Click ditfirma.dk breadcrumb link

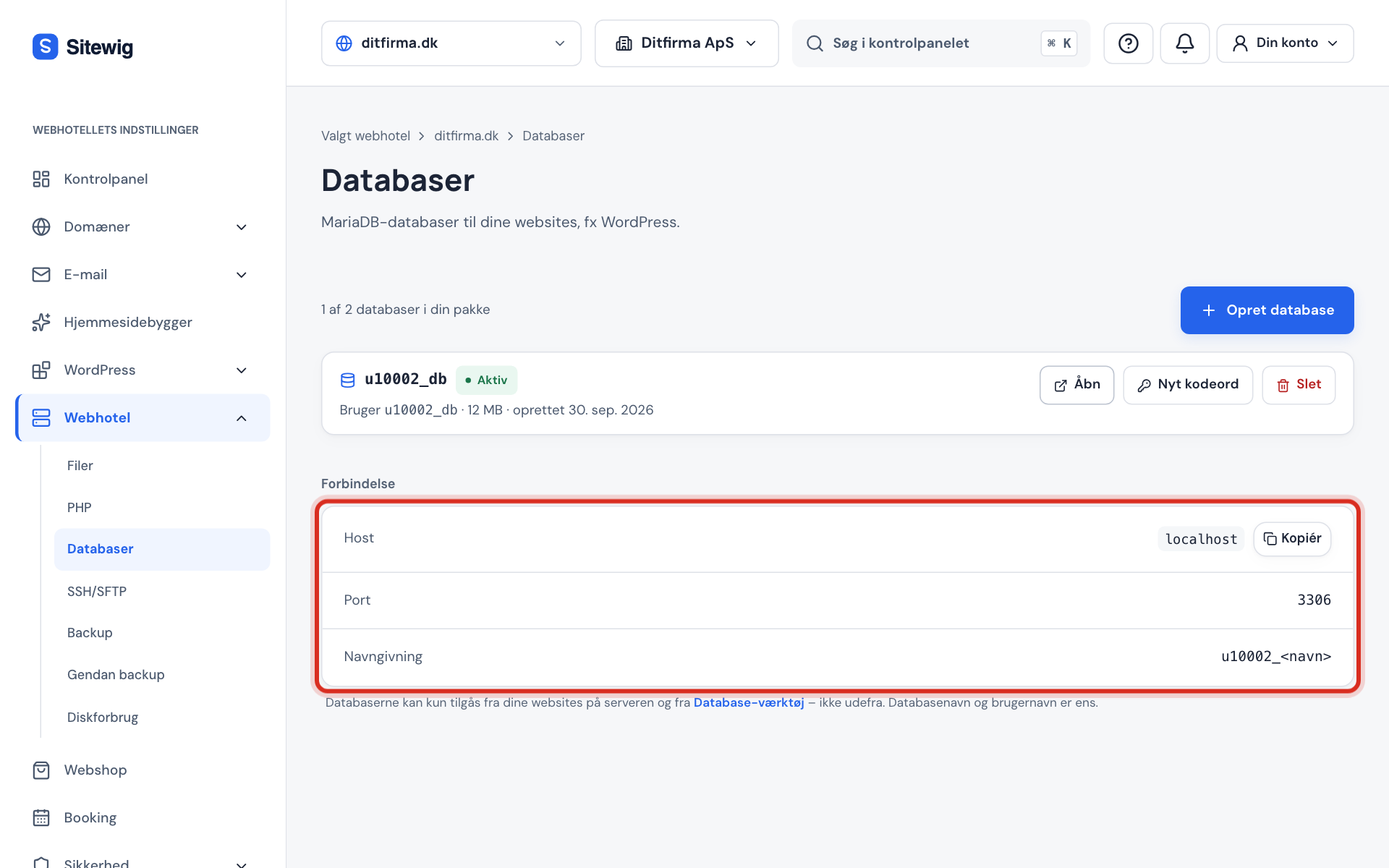pos(466,136)
